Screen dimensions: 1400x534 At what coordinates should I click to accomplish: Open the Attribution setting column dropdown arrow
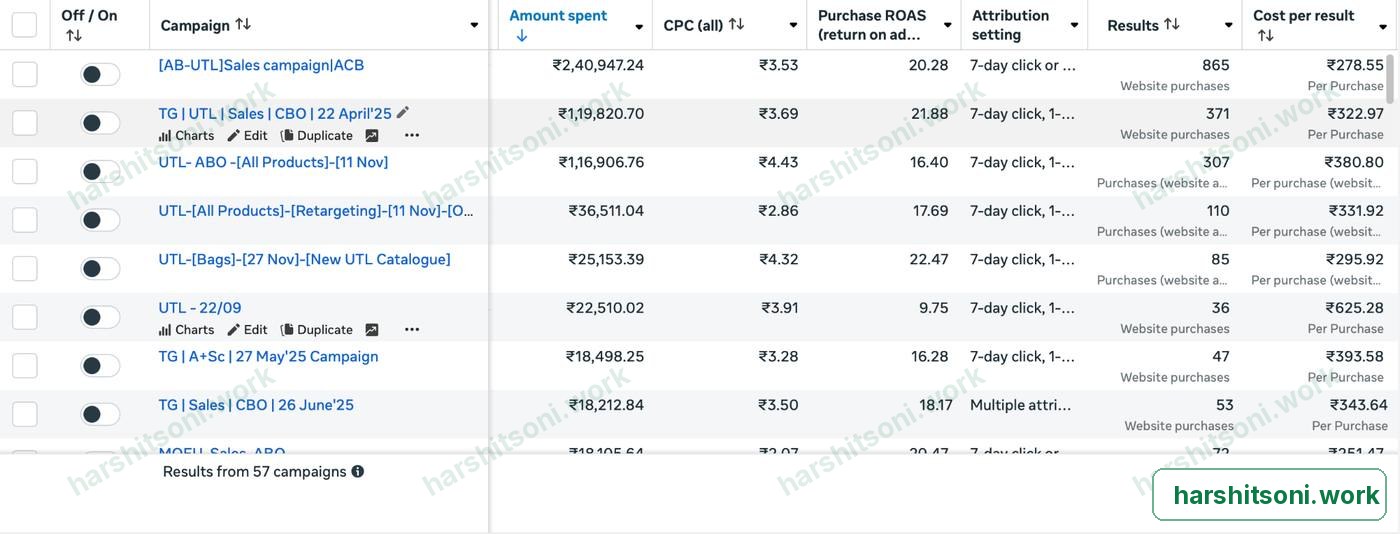(1074, 25)
